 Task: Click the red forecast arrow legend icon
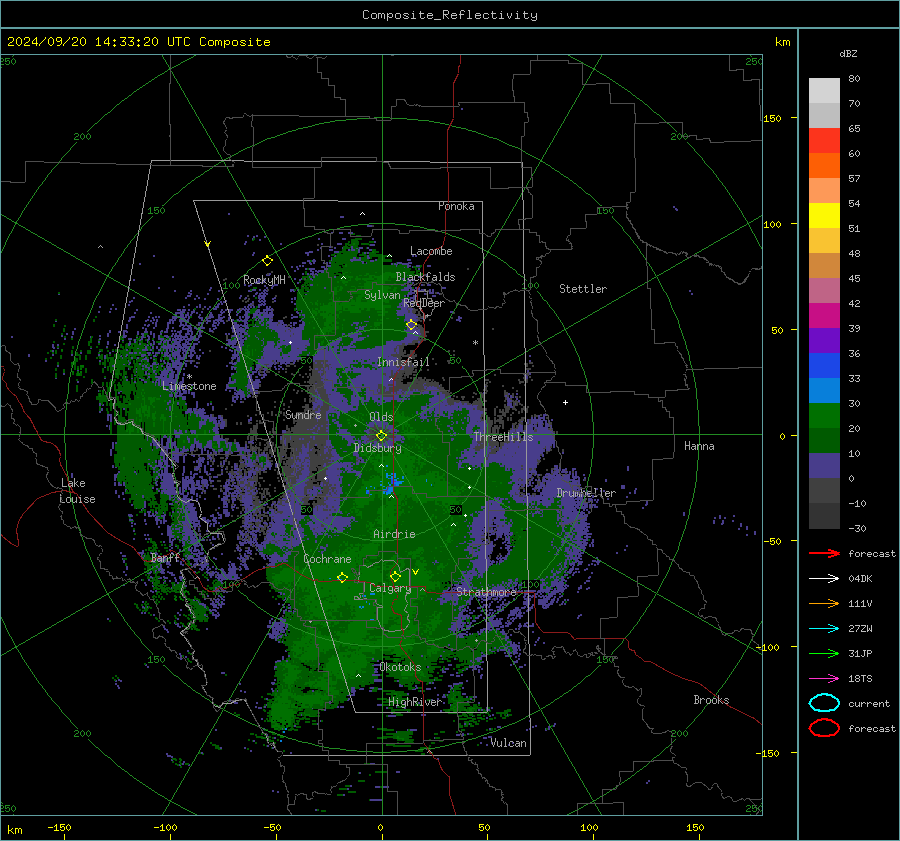[824, 553]
